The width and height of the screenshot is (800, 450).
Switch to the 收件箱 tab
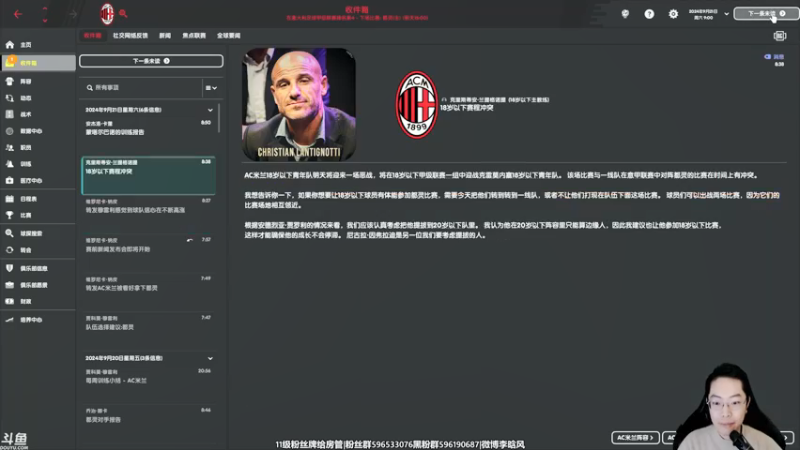pyautogui.click(x=93, y=36)
